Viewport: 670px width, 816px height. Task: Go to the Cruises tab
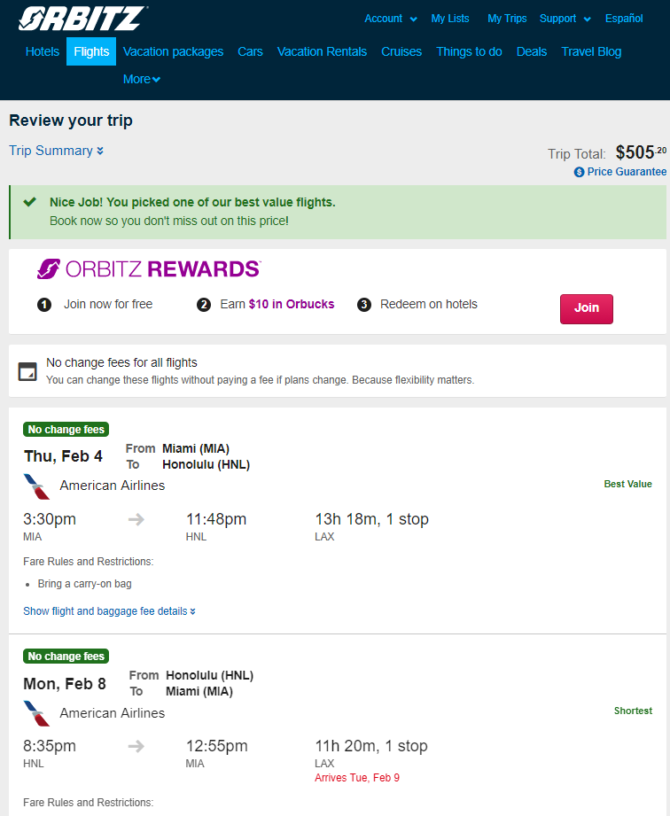click(x=401, y=52)
